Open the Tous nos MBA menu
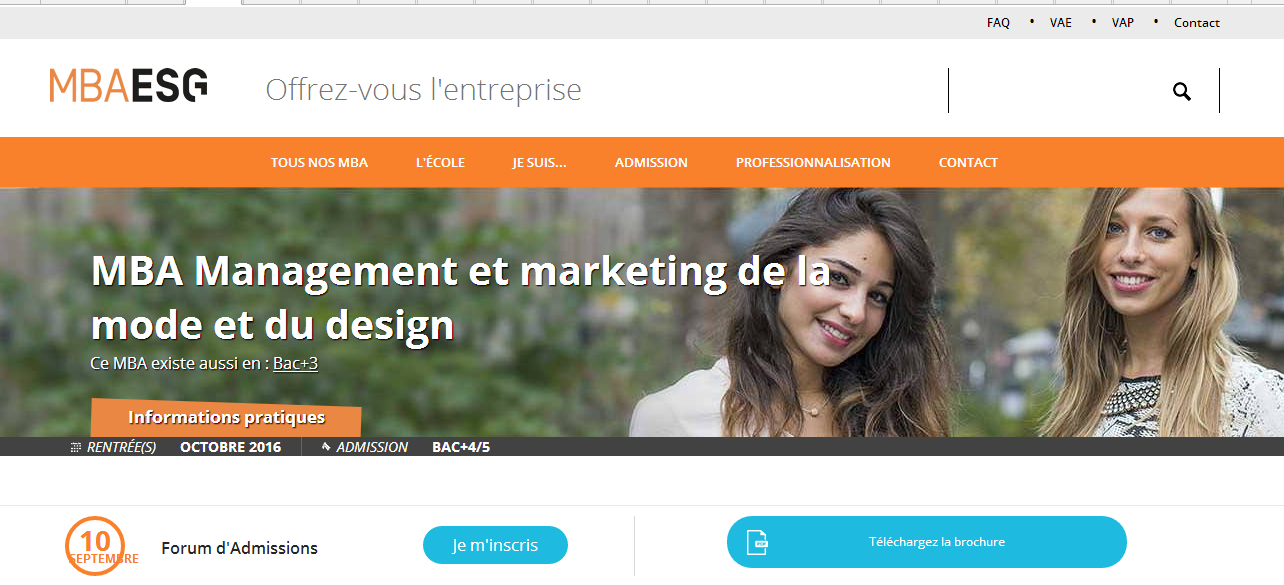Image resolution: width=1284 pixels, height=585 pixels. [319, 162]
